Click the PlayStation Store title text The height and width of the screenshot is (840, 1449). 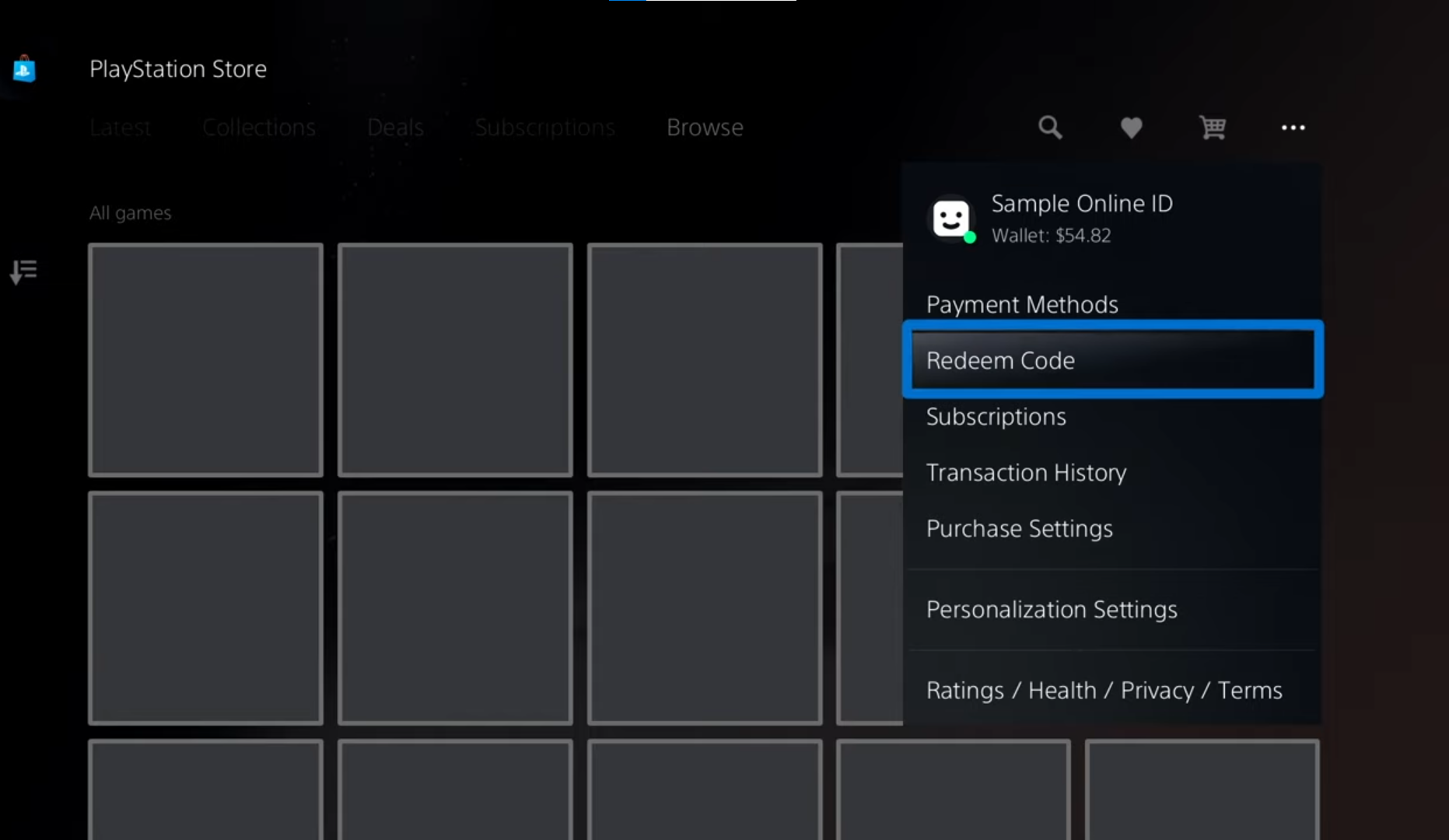(x=178, y=69)
